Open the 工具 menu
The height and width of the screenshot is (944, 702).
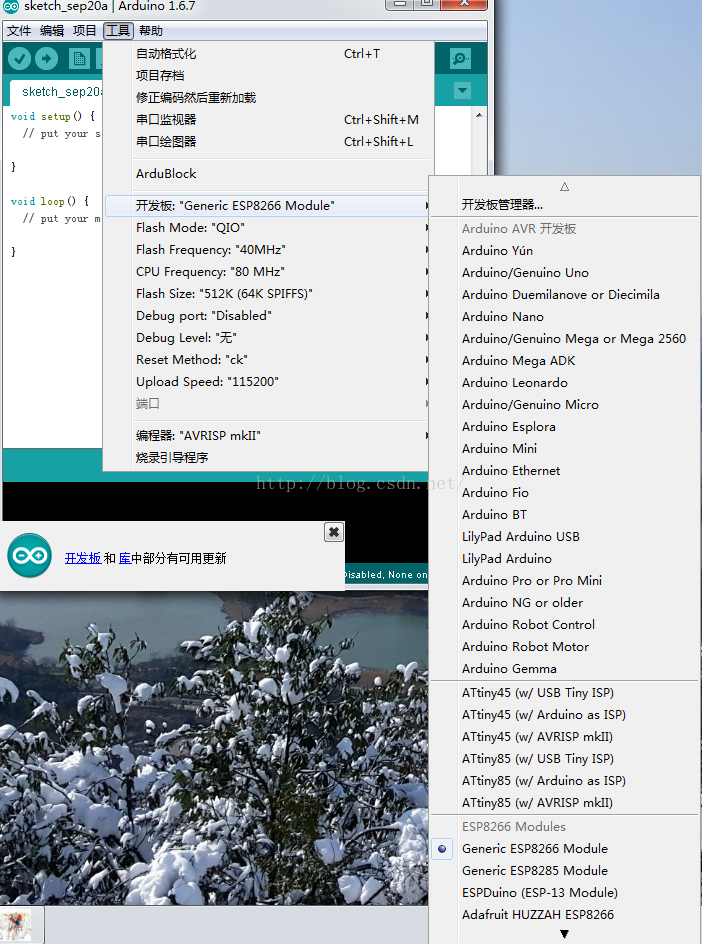[x=118, y=31]
